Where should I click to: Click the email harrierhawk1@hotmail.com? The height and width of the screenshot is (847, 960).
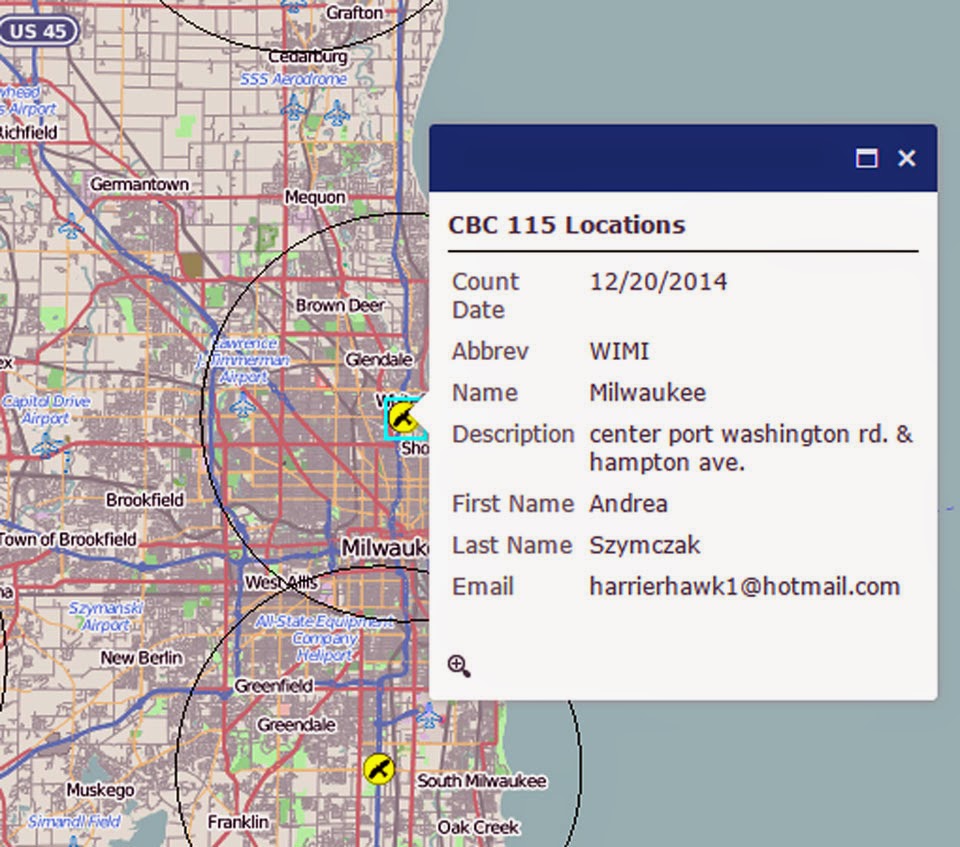(x=744, y=587)
